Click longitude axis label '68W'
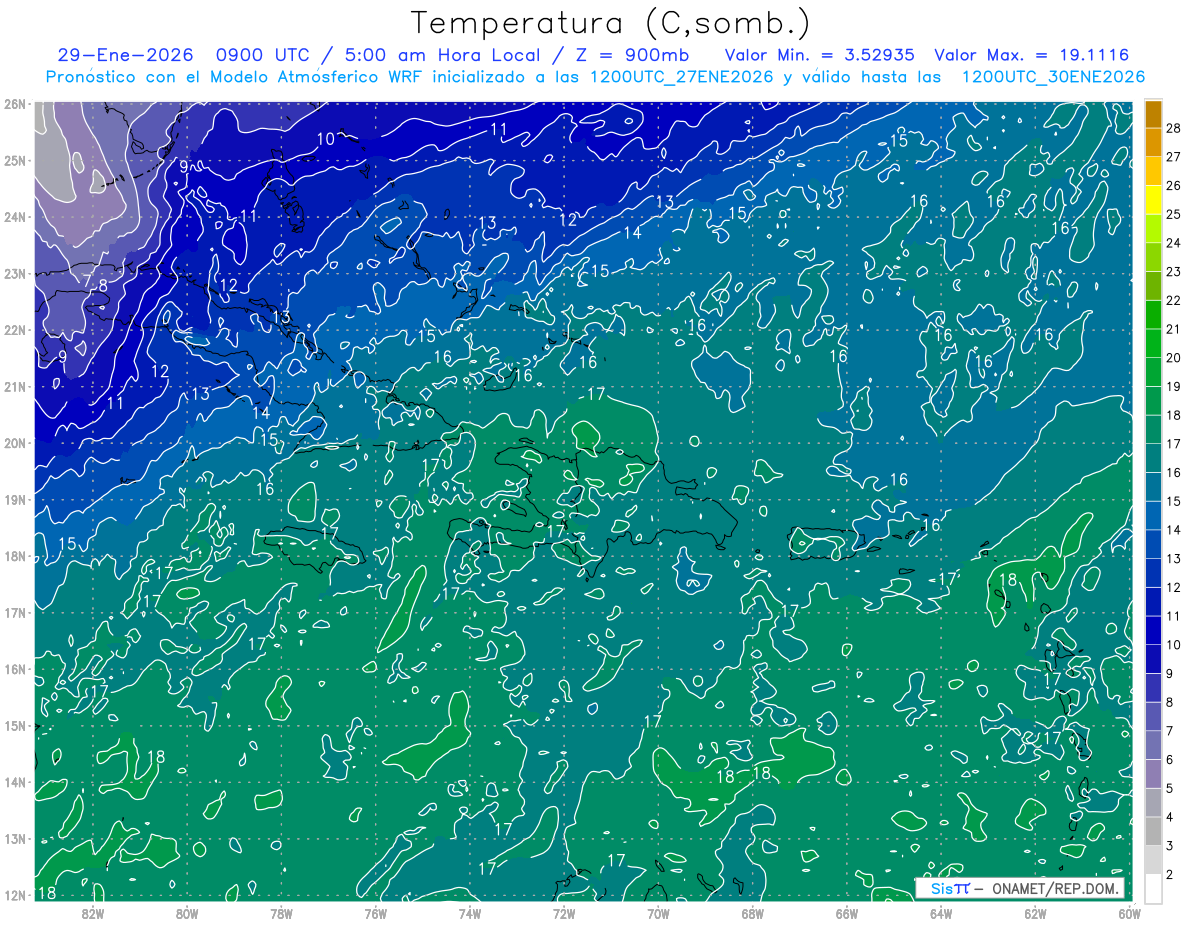Image resolution: width=1200 pixels, height=927 pixels. 752,912
